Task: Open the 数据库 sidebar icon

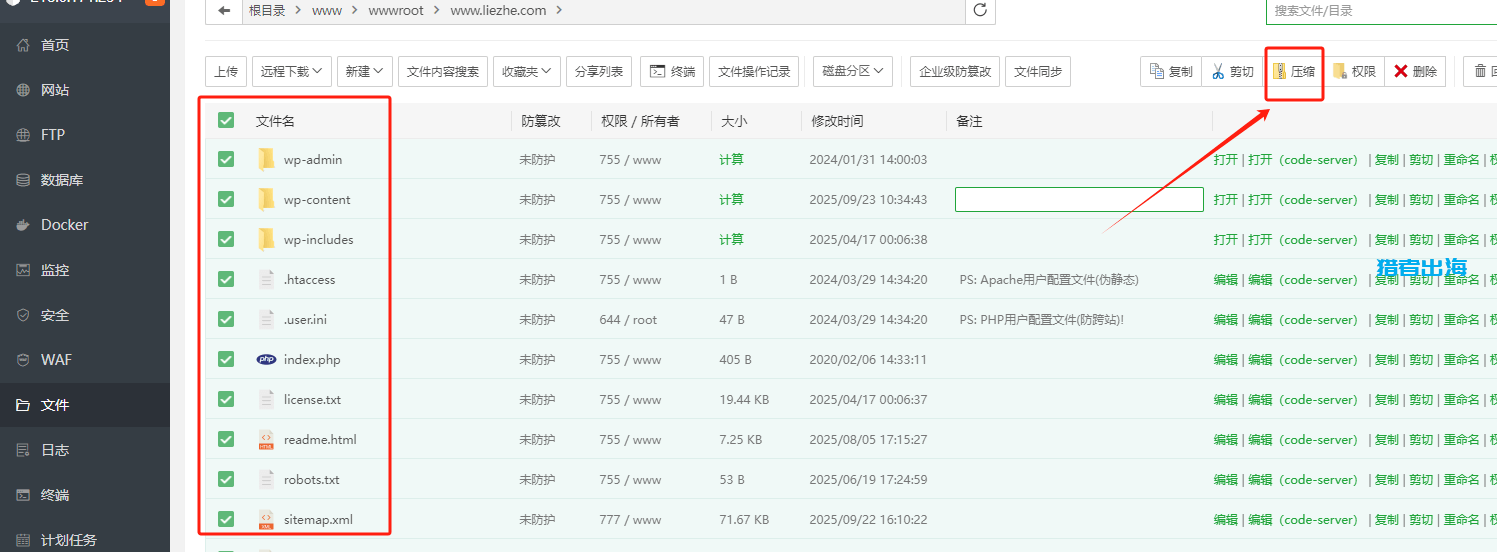Action: pos(24,180)
